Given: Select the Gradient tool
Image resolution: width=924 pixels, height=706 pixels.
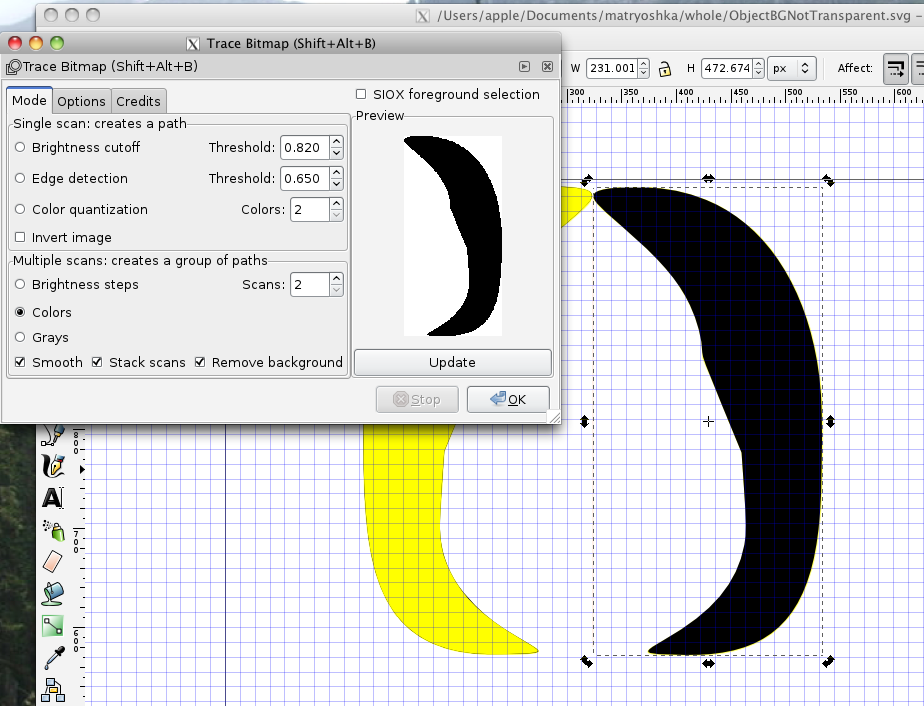Looking at the screenshot, I should coord(52,626).
